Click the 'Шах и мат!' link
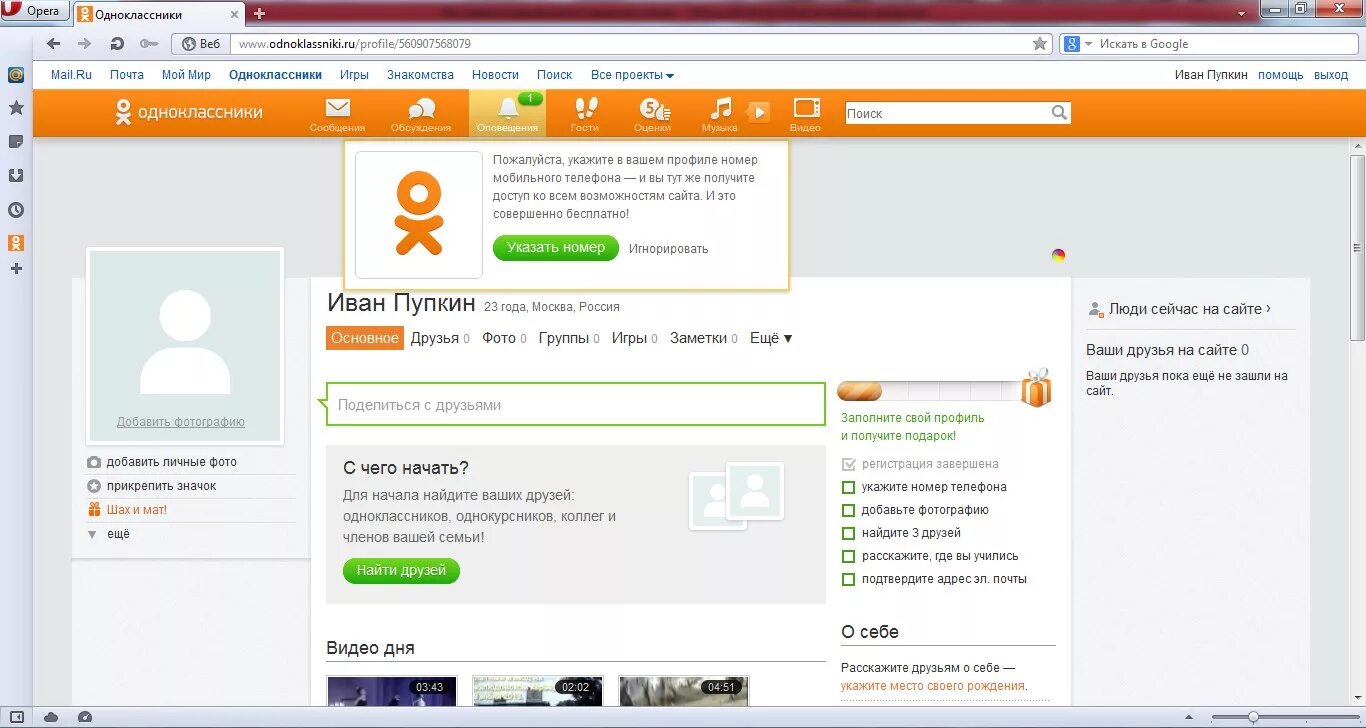Image resolution: width=1366 pixels, height=728 pixels. [x=137, y=510]
